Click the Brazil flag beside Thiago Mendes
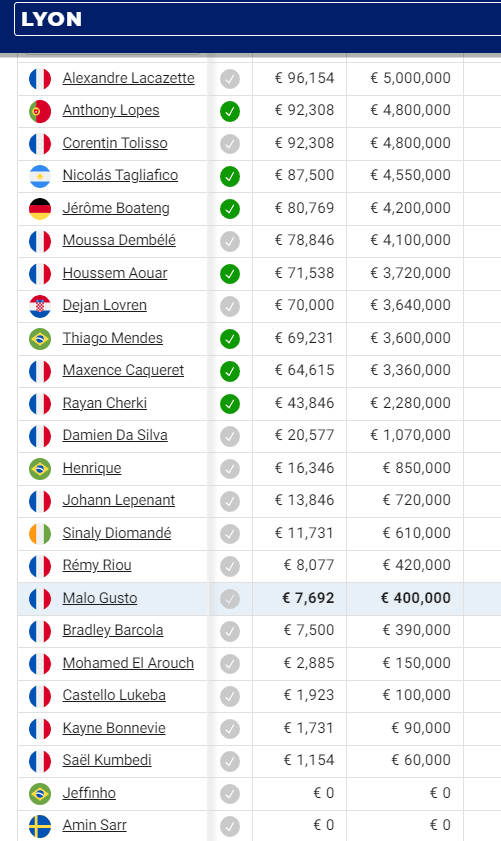 (40, 338)
